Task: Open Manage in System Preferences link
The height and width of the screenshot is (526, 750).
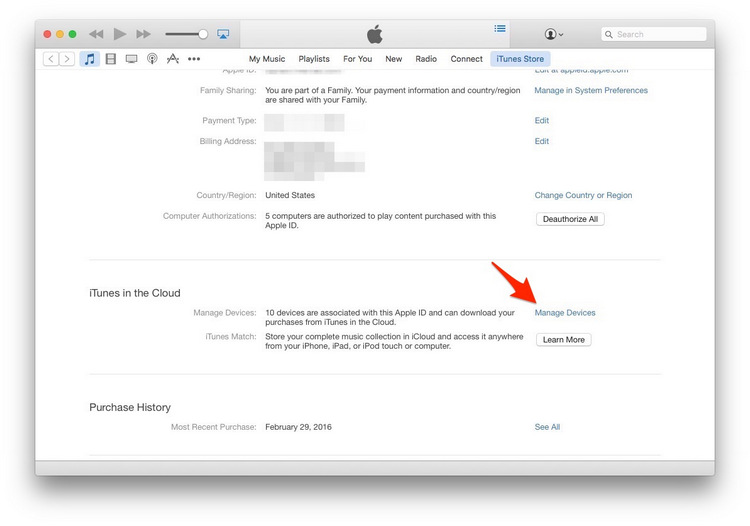Action: tap(591, 90)
